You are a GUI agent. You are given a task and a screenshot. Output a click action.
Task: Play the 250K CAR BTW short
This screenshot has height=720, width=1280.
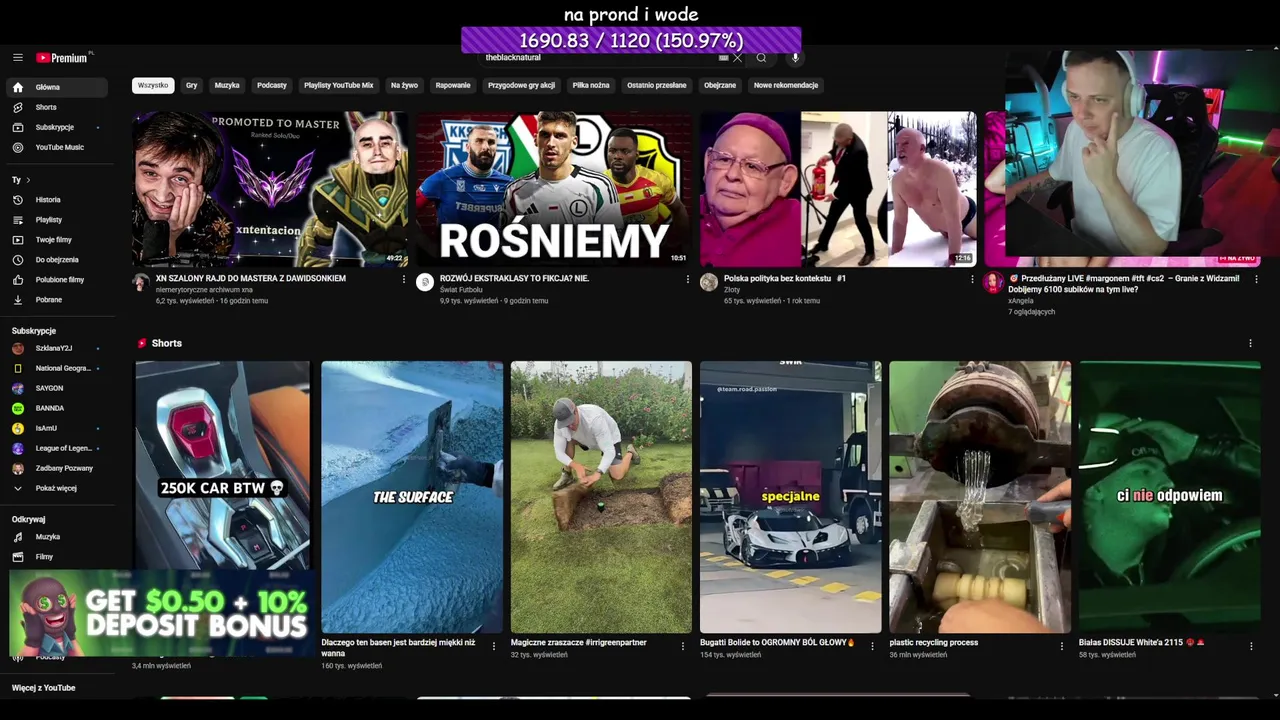point(223,465)
